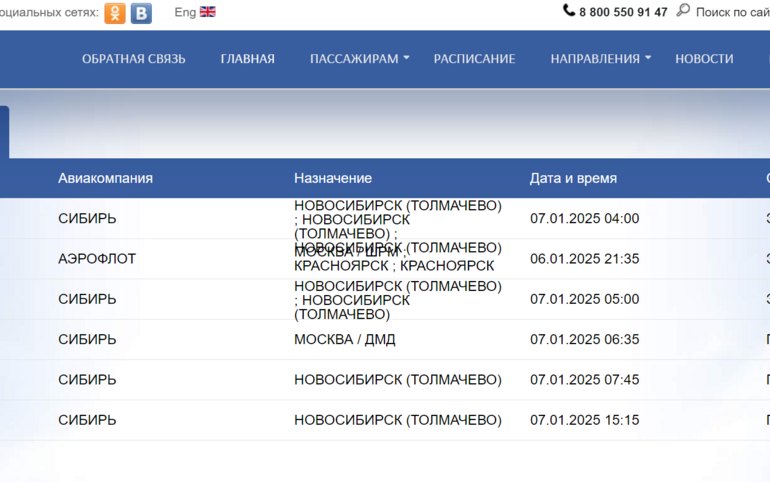Click the date 07.01.2025 15:15
The height and width of the screenshot is (482, 770).
tap(584, 420)
